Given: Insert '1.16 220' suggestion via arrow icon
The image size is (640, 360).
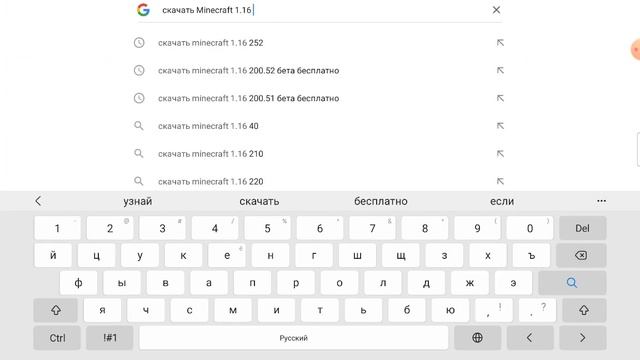Looking at the screenshot, I should tap(500, 181).
